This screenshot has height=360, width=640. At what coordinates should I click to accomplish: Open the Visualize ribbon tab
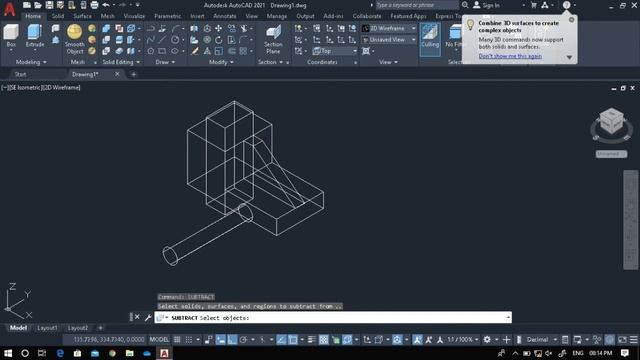(134, 16)
